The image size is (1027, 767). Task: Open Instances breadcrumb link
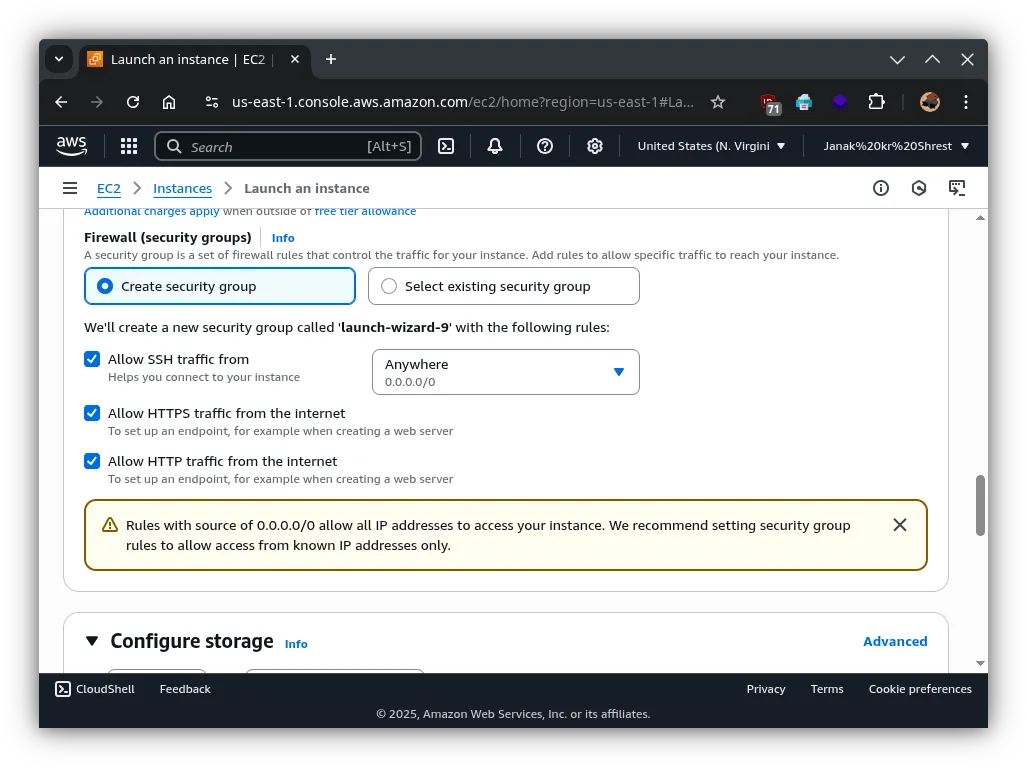[182, 188]
